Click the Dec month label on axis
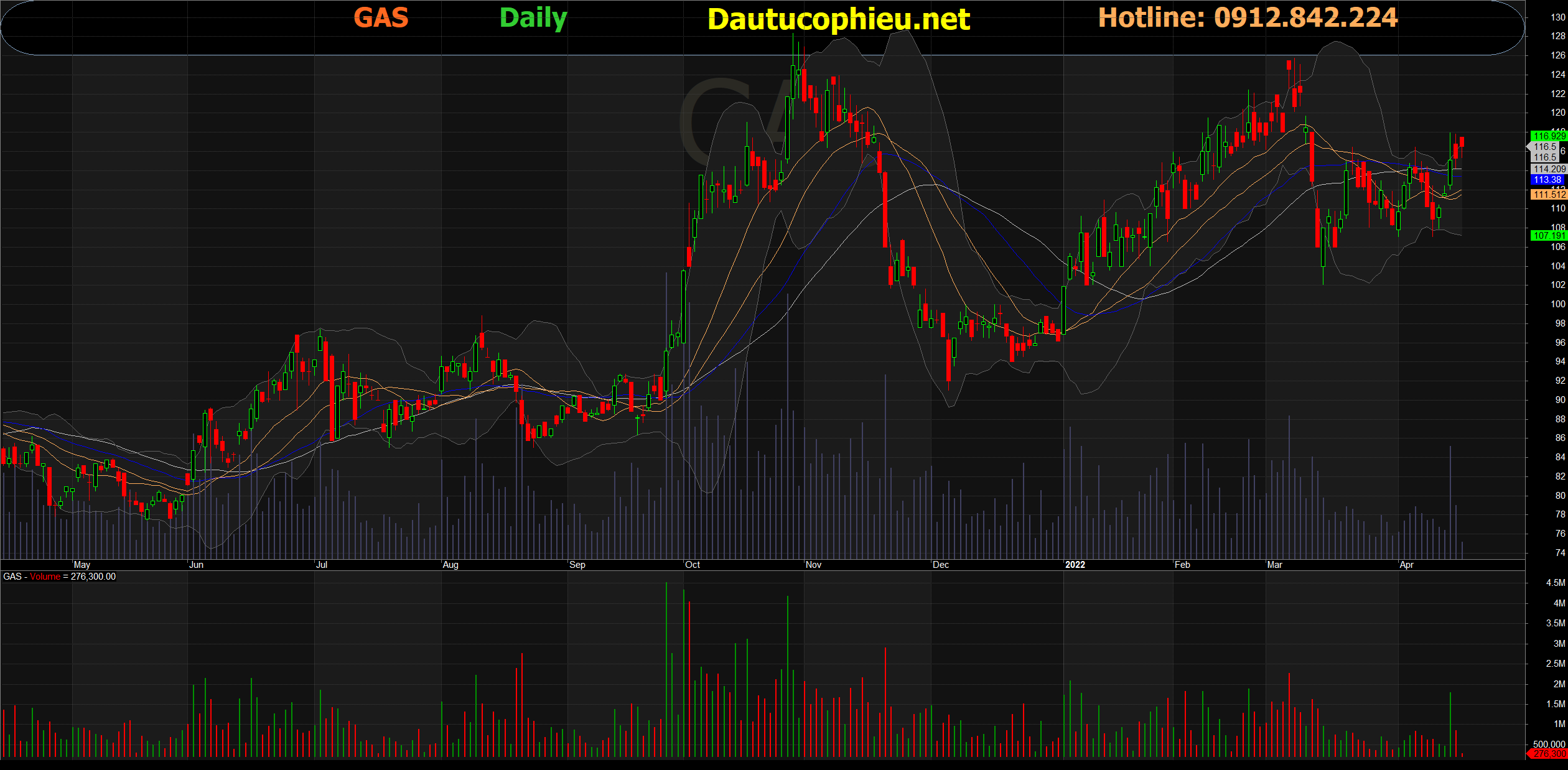The image size is (1568, 770). (940, 565)
